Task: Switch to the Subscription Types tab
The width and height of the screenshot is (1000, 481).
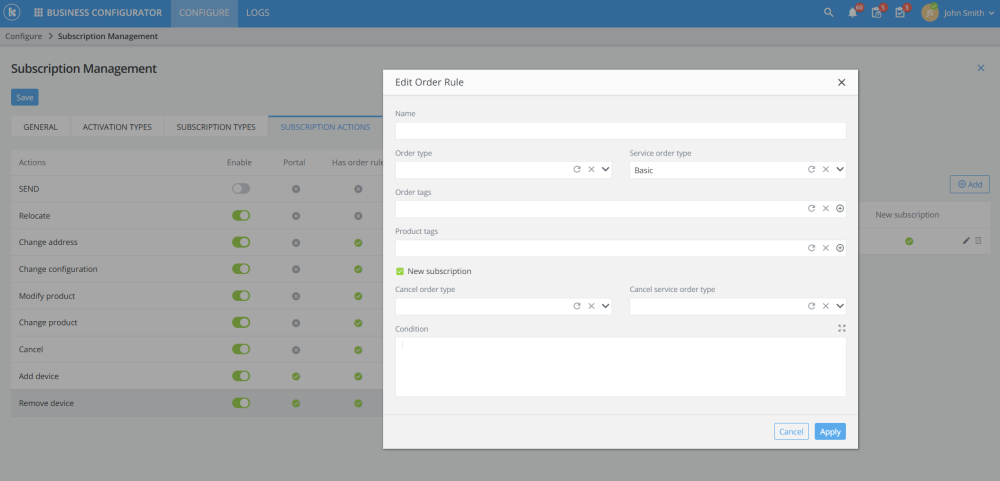Action: click(216, 127)
